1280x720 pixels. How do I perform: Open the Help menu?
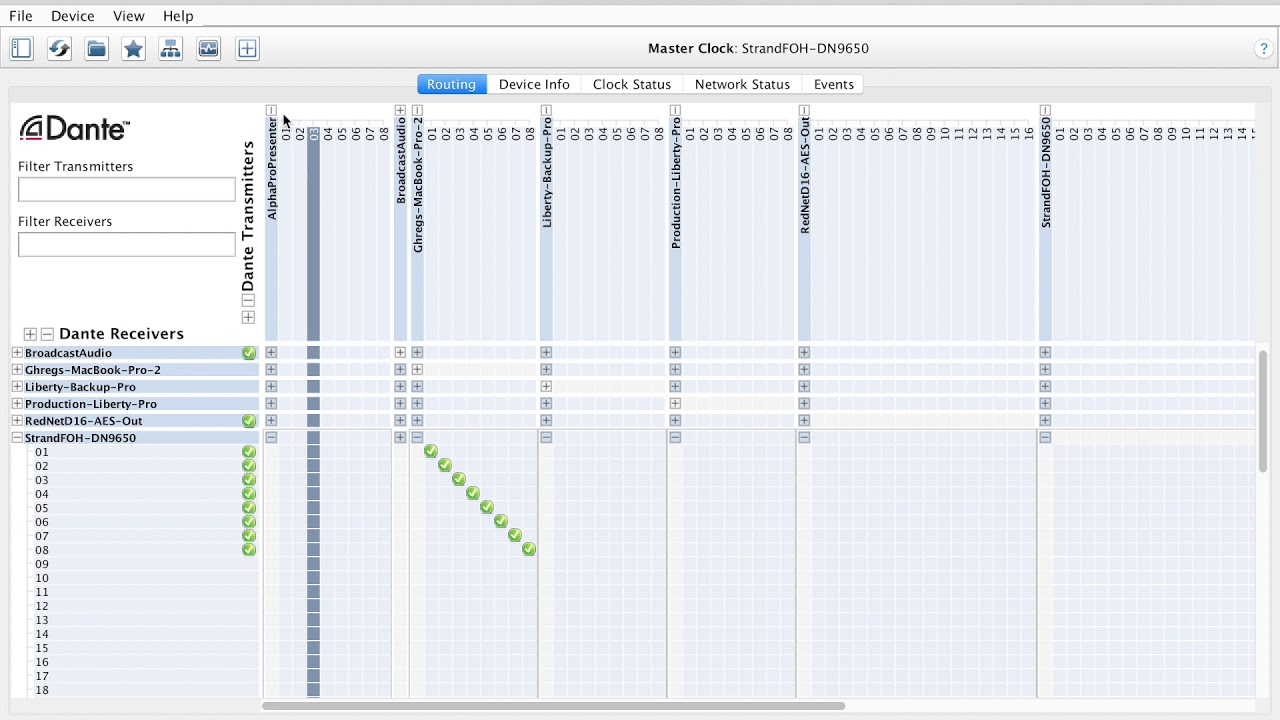point(178,16)
